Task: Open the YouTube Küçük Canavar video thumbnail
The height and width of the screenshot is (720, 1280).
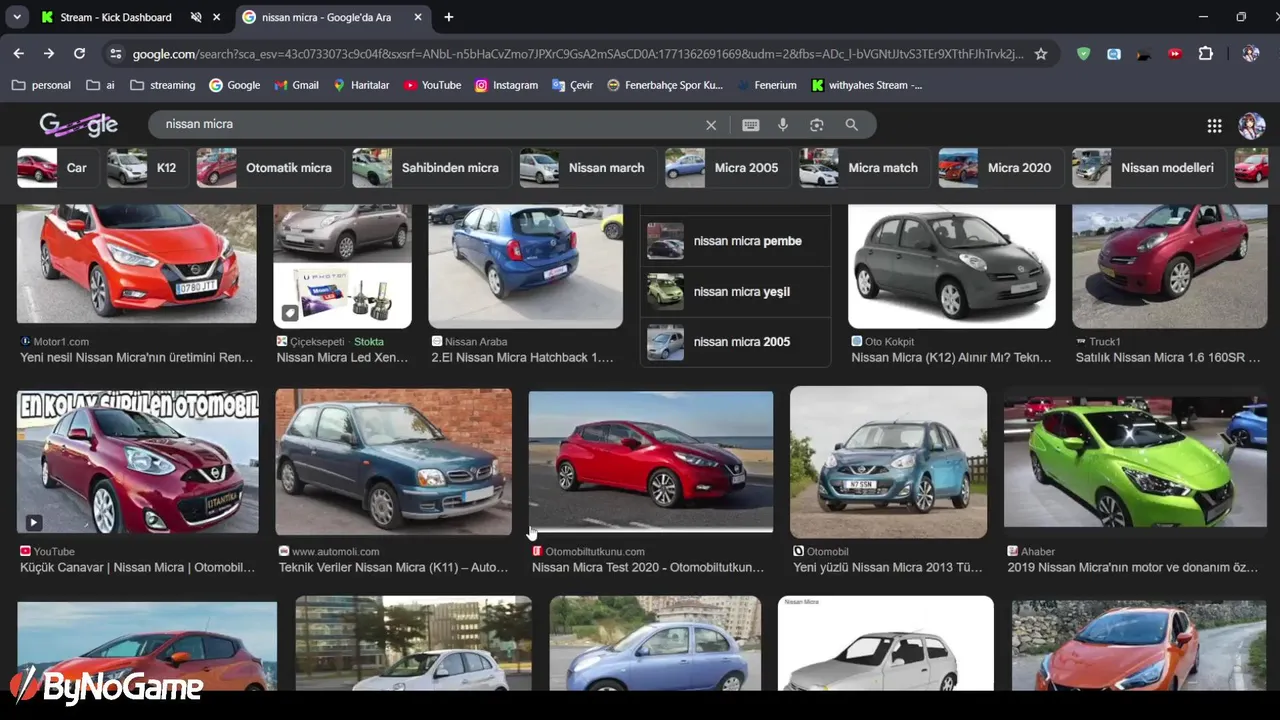Action: click(x=138, y=463)
